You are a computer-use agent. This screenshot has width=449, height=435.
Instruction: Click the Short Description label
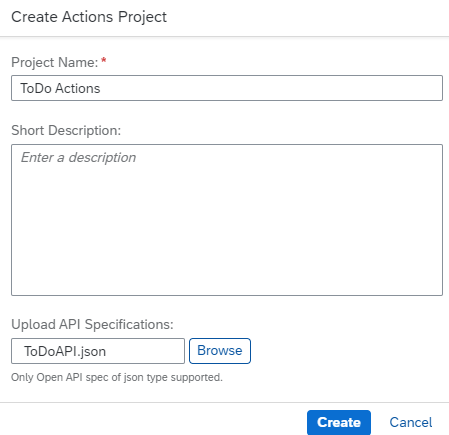point(66,130)
